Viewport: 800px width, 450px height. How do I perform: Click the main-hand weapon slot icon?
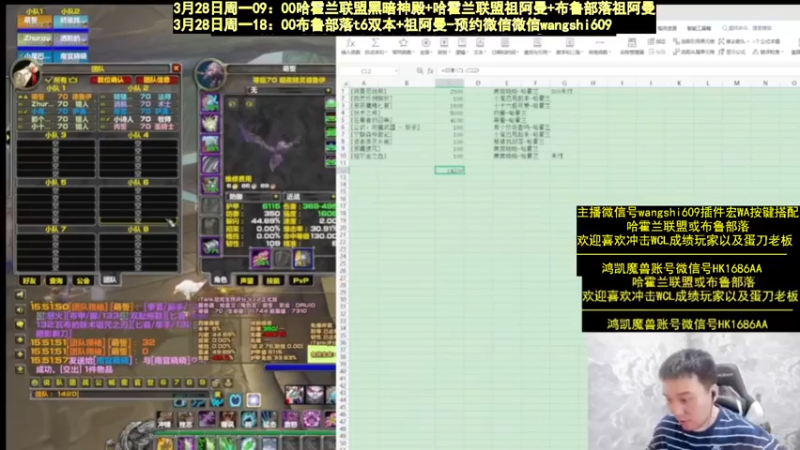261,259
